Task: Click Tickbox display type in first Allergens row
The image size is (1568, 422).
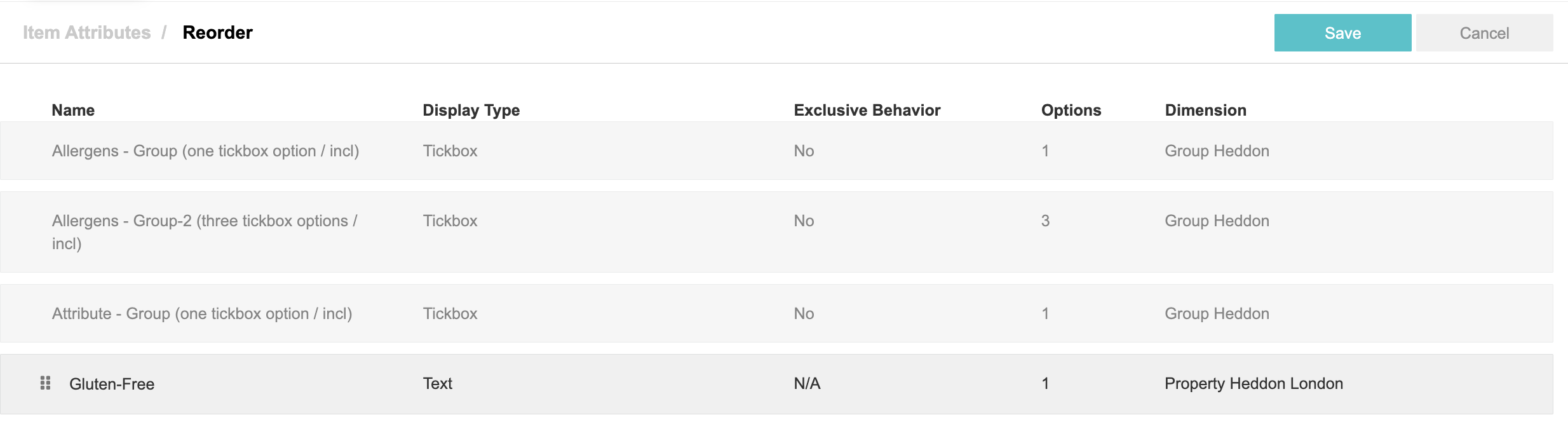Action: 450,151
